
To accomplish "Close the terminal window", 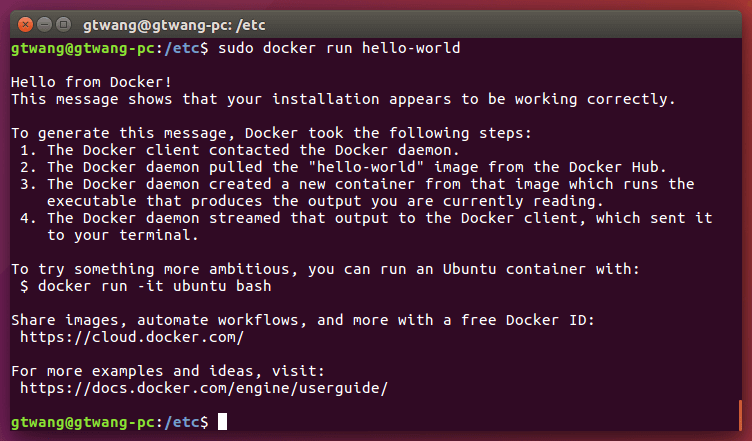I will click(25, 24).
